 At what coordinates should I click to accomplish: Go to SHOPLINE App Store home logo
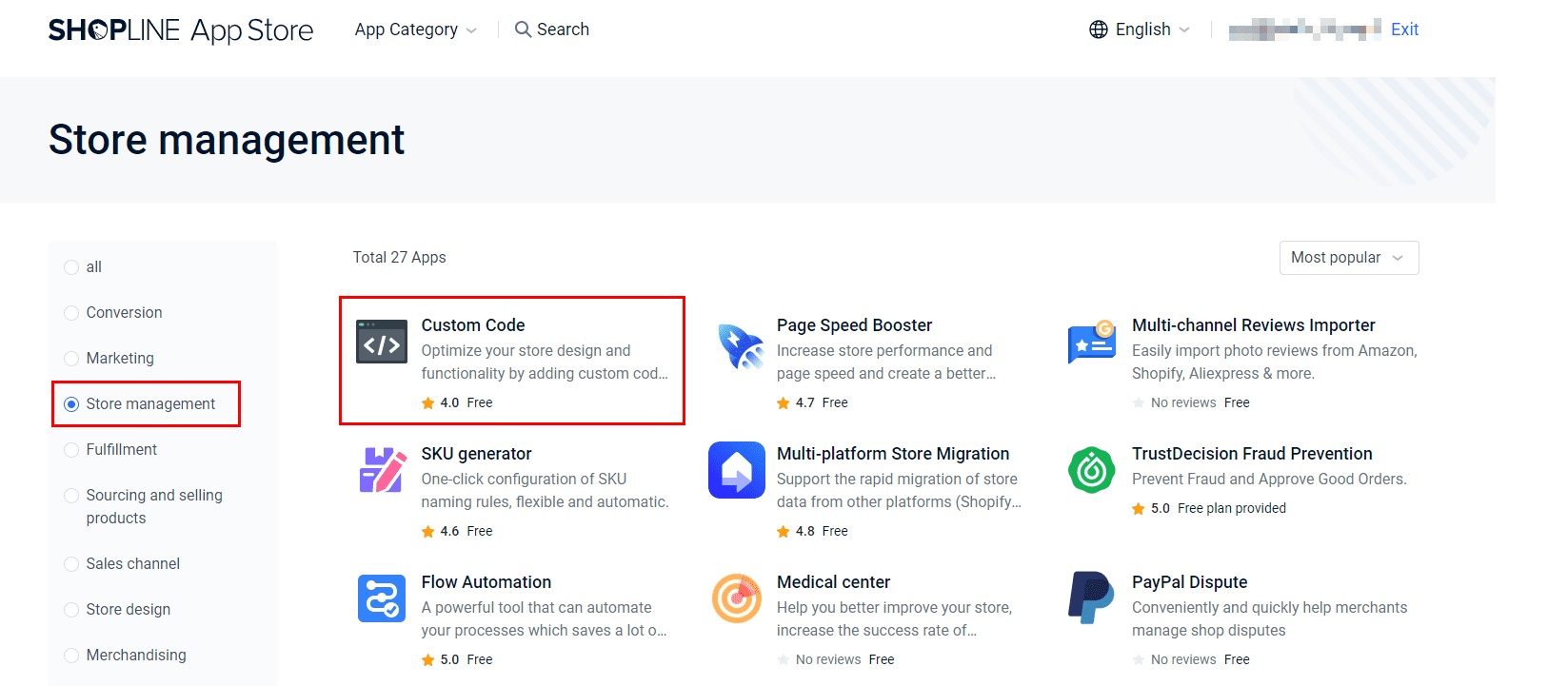pos(181,30)
